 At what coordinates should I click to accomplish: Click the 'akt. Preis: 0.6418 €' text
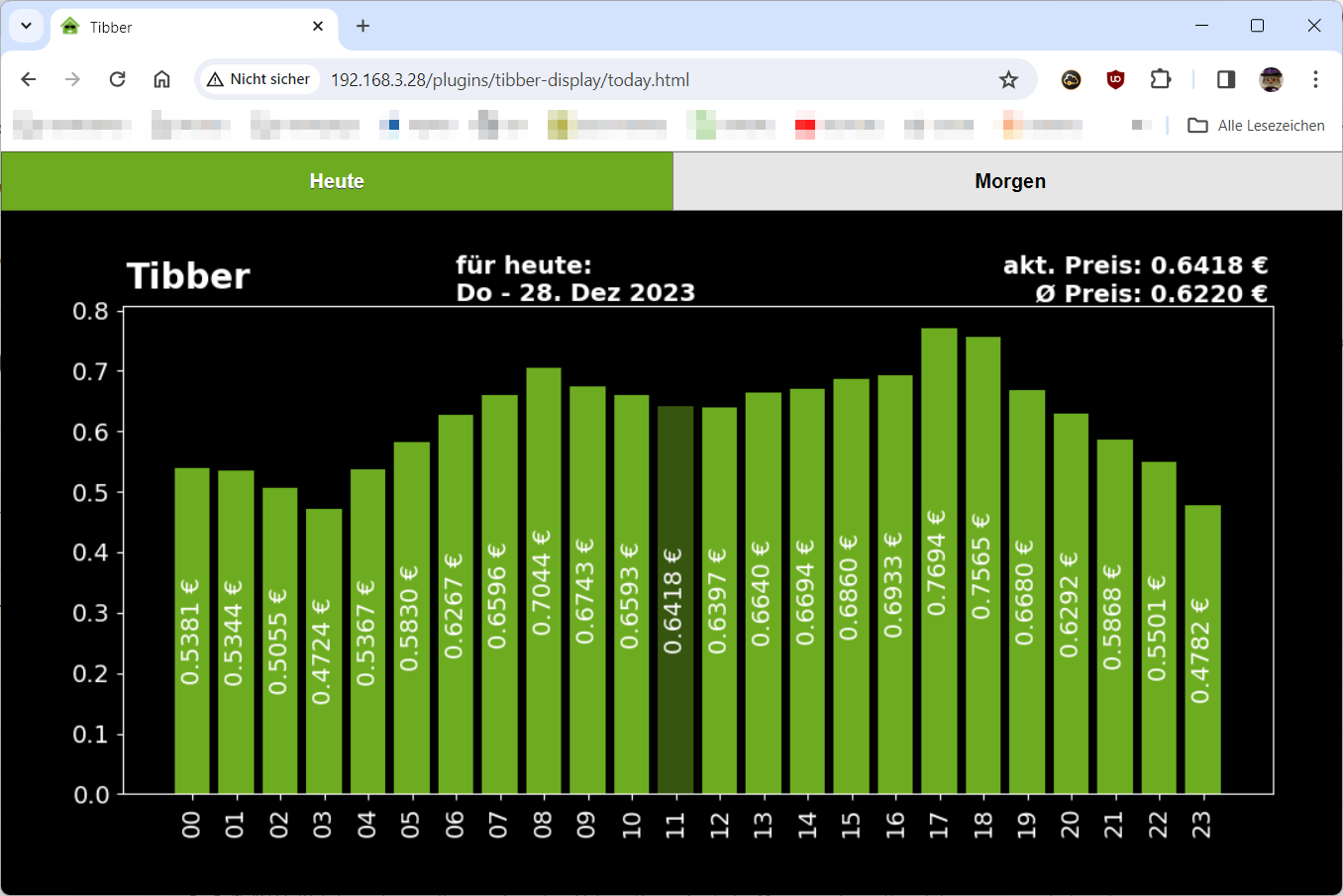[x=1135, y=265]
